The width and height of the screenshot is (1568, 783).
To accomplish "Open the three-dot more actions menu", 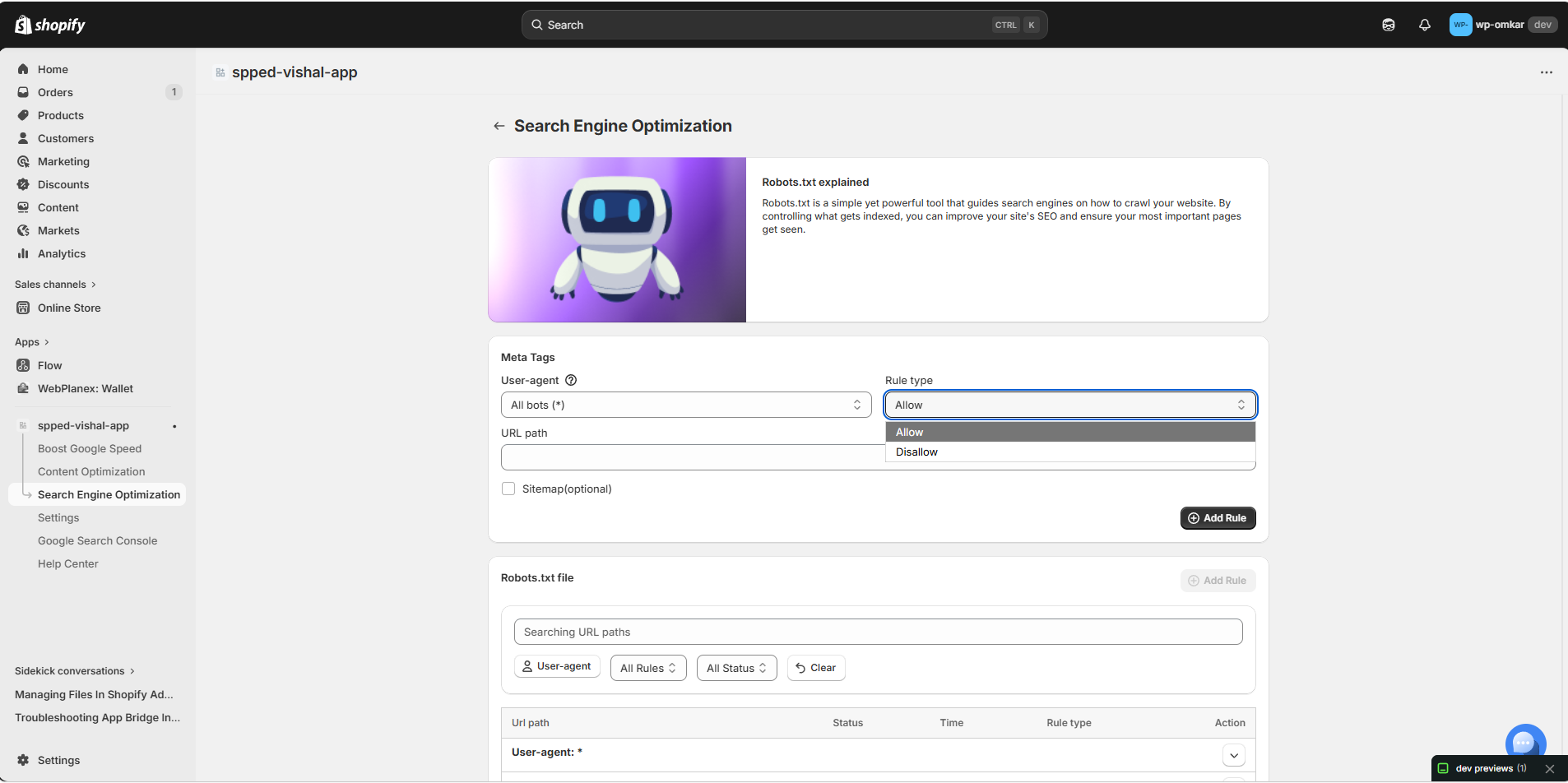I will point(1546,72).
